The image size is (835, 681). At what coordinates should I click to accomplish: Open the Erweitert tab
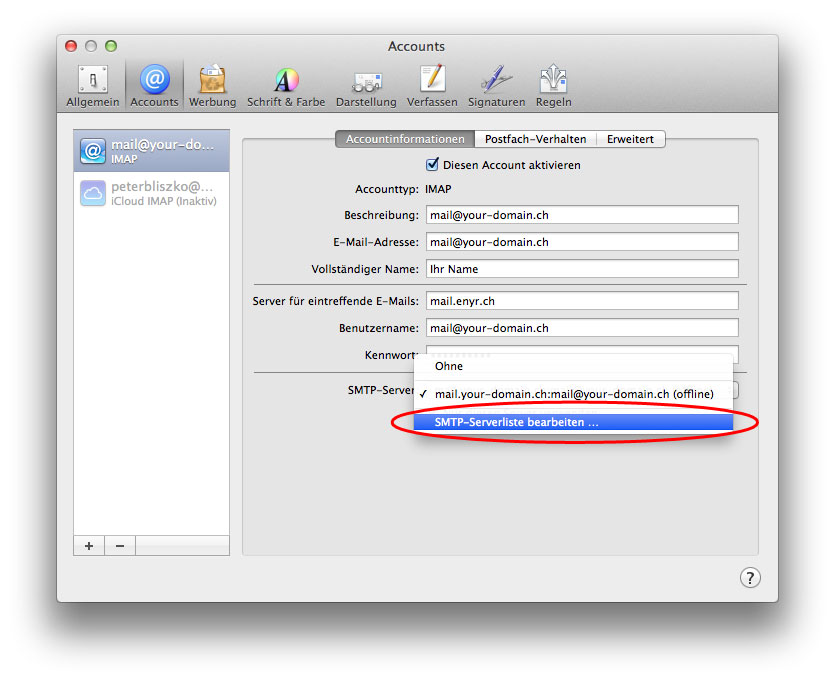(632, 139)
